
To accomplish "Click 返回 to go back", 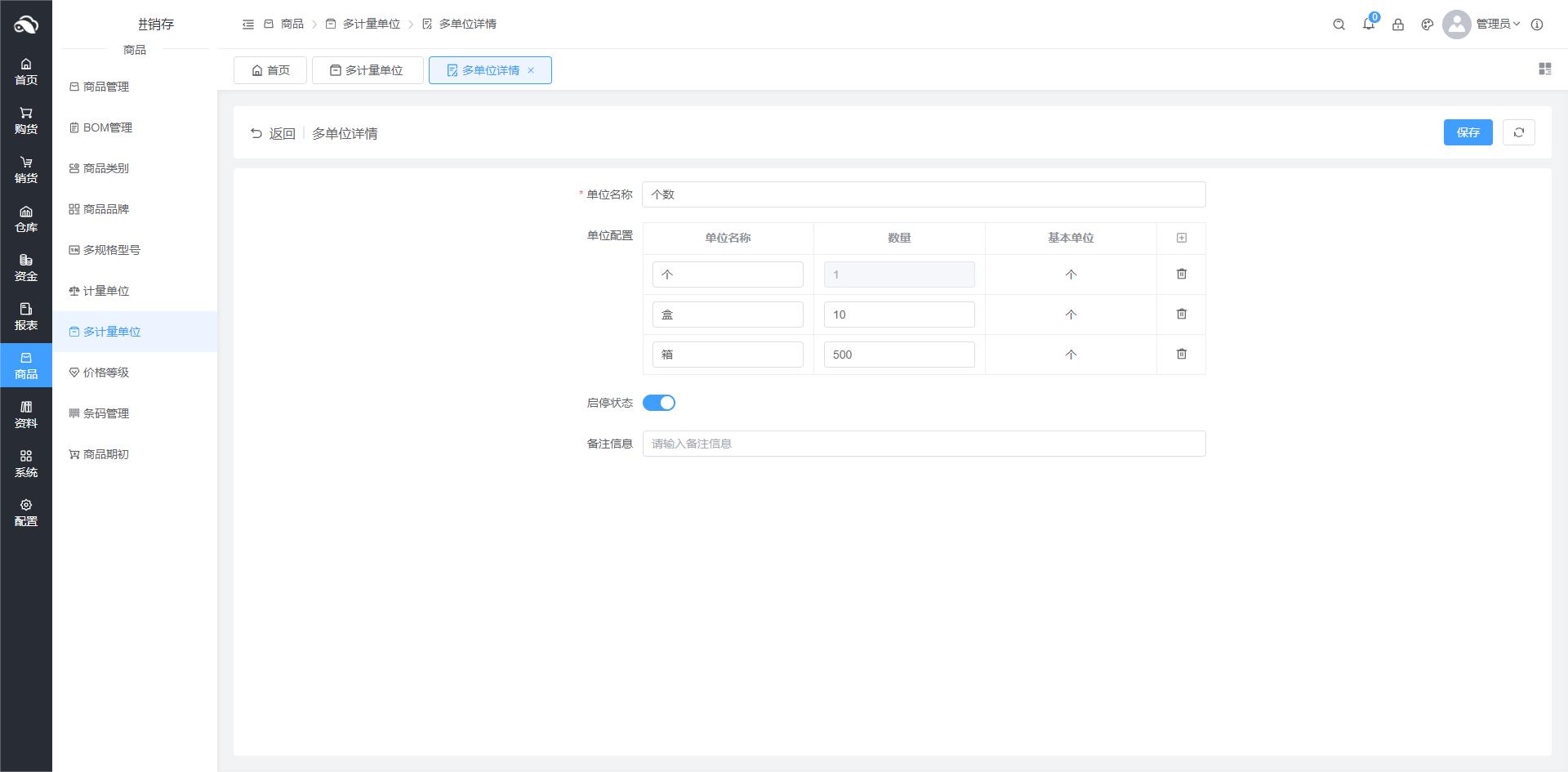I will pyautogui.click(x=273, y=133).
